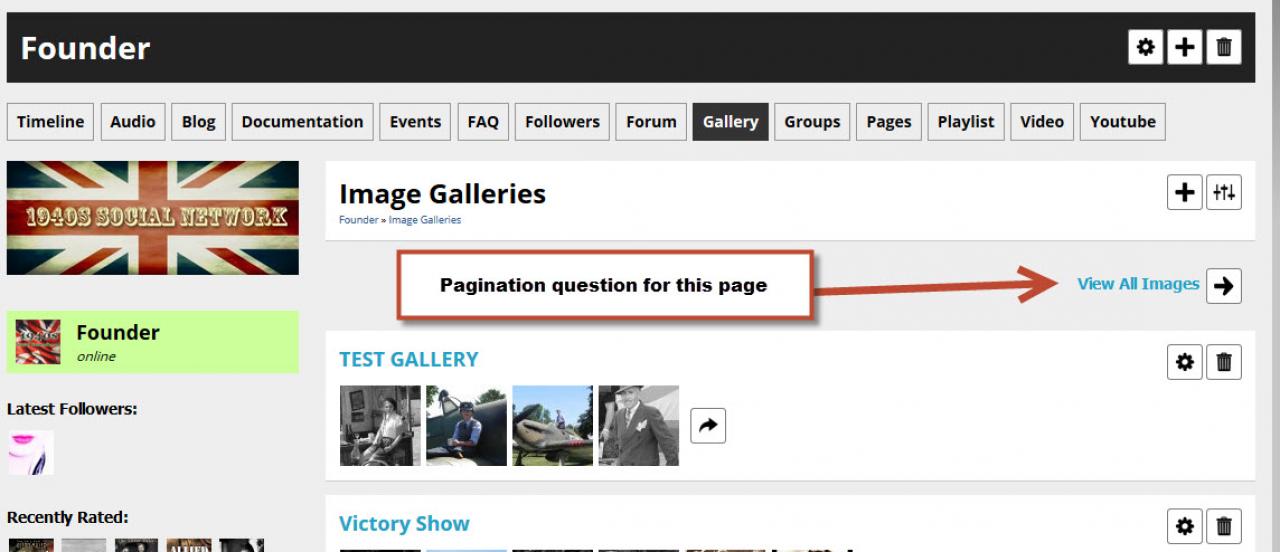Click the online status text
This screenshot has height=552, width=1280.
pyautogui.click(x=96, y=356)
